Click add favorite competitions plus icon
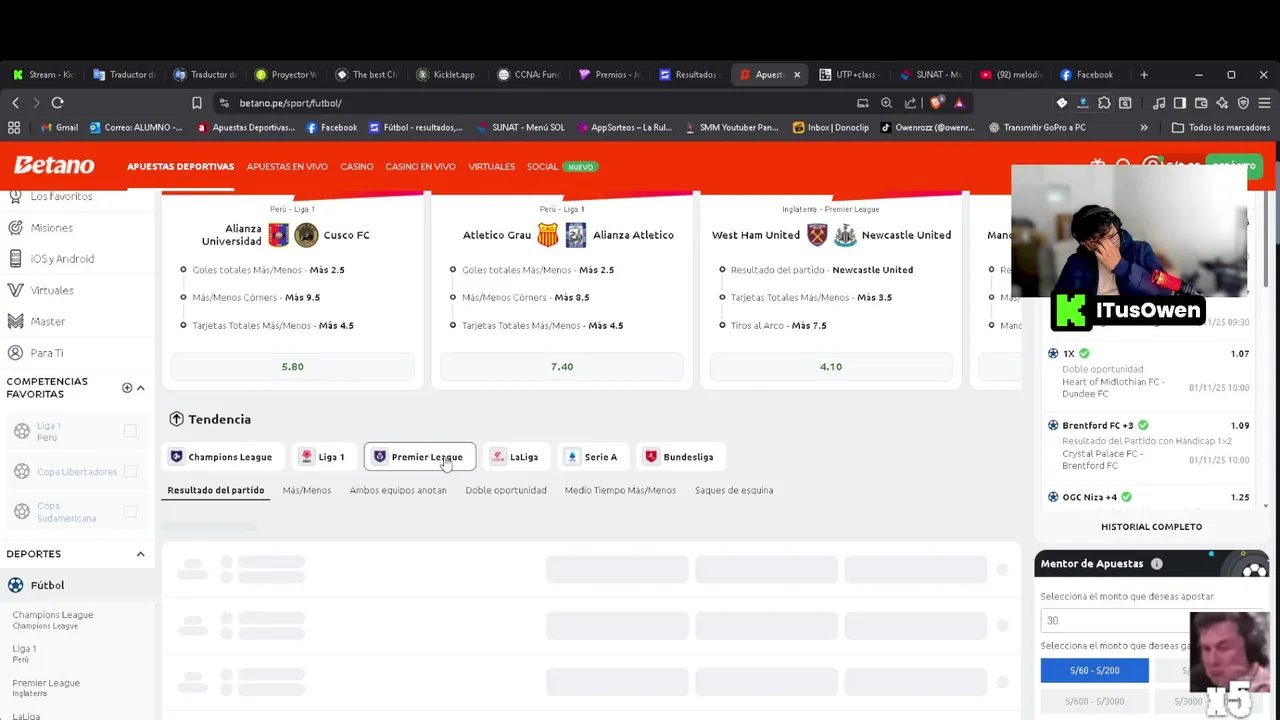 (126, 387)
